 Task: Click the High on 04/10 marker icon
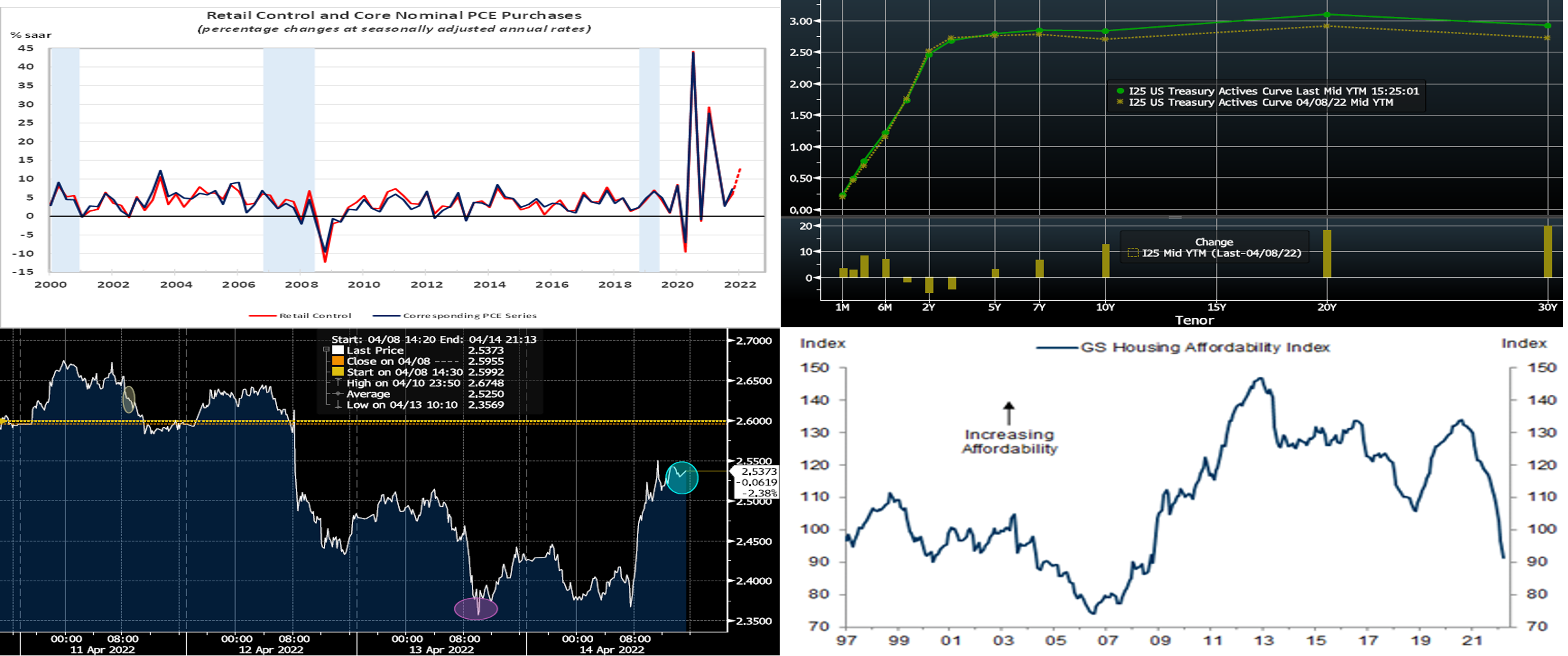pos(338,383)
